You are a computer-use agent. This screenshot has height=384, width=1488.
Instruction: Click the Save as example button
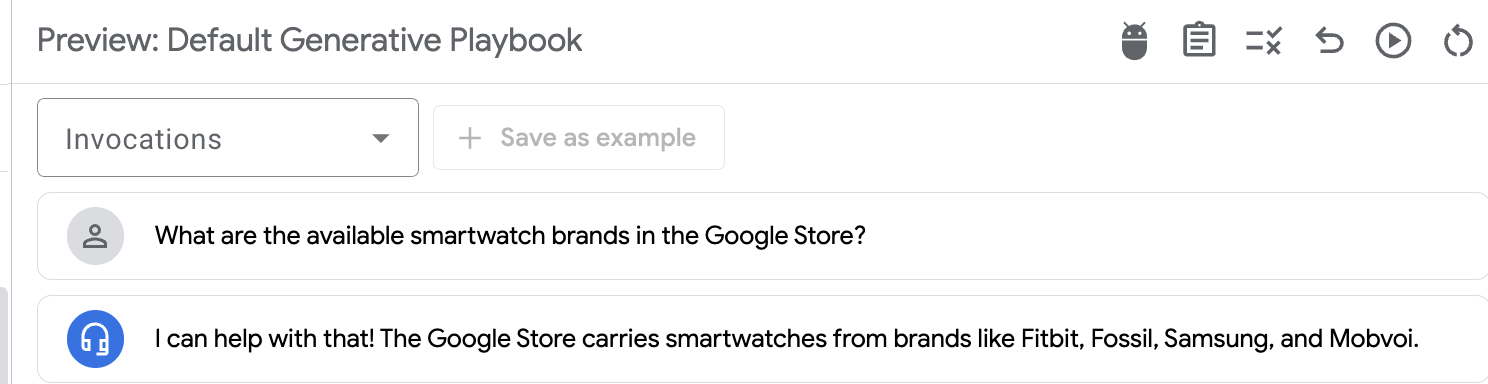tap(579, 138)
